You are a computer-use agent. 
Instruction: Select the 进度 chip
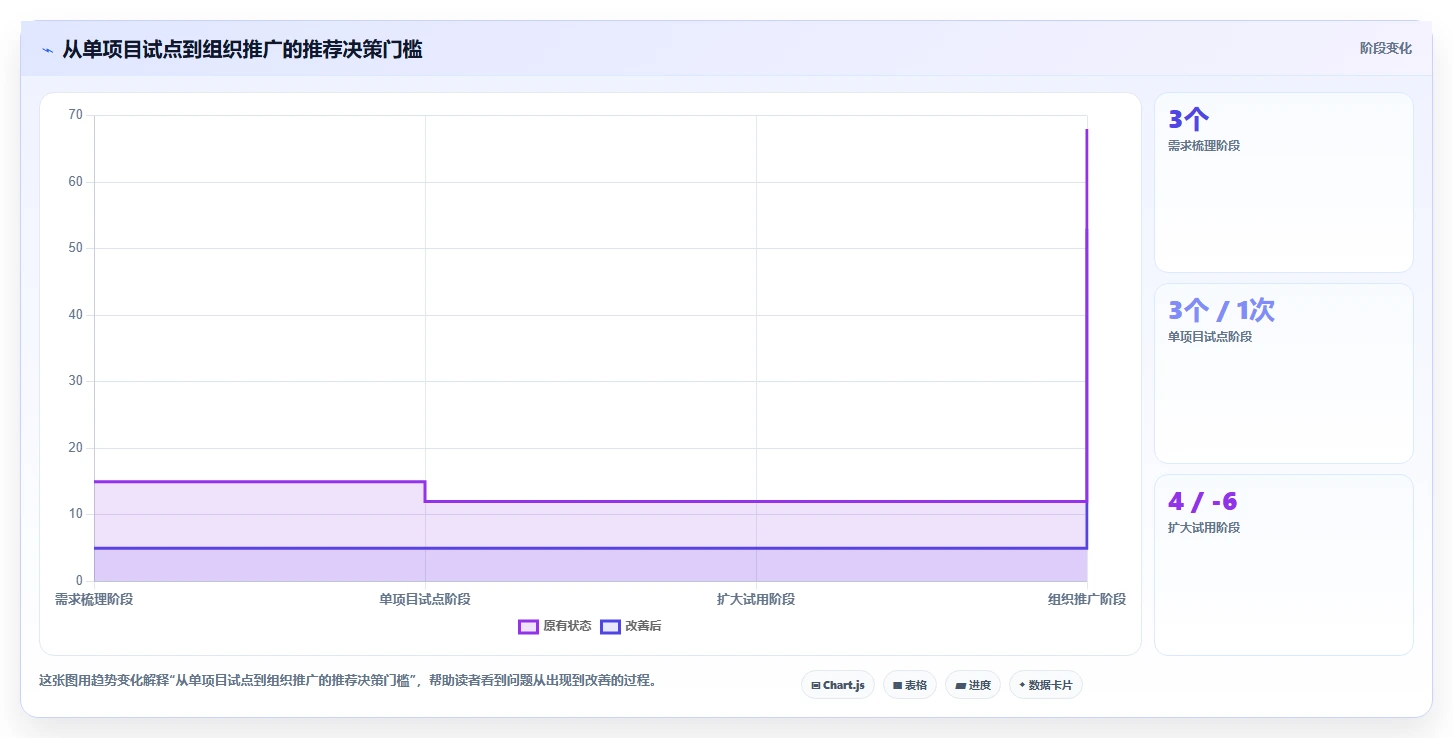[x=973, y=685]
